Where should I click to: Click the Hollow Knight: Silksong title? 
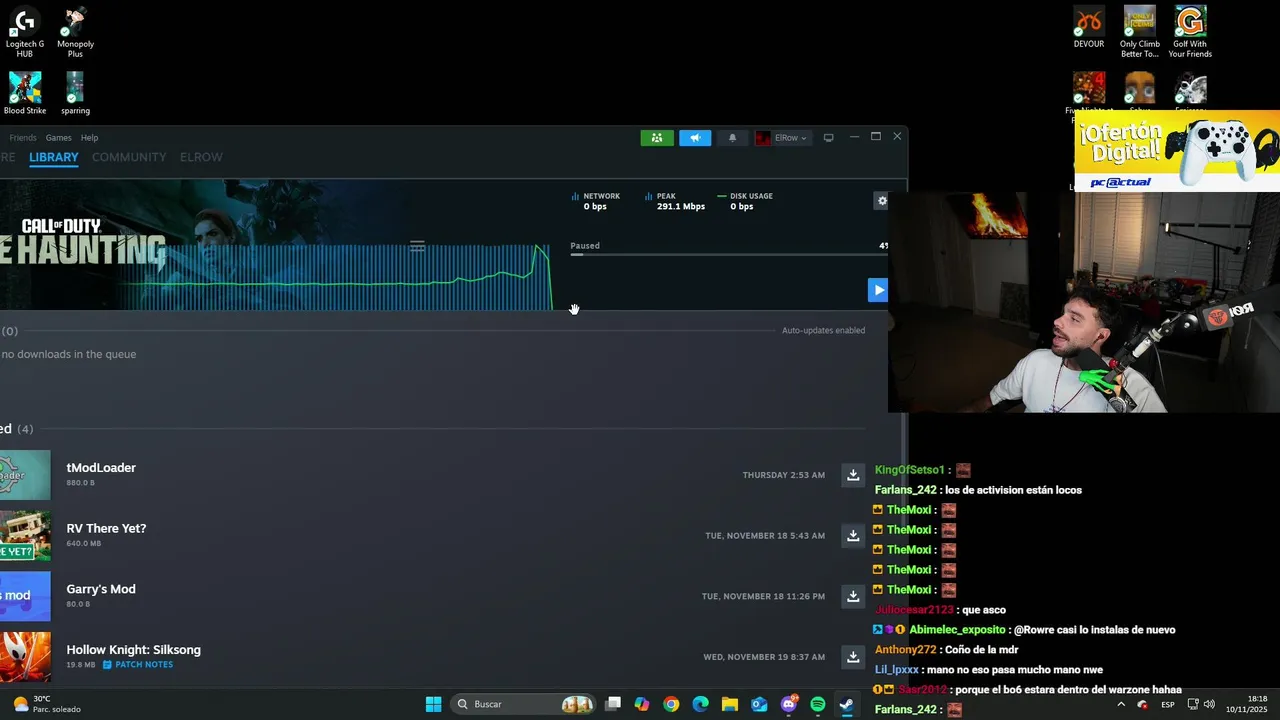[x=133, y=650]
